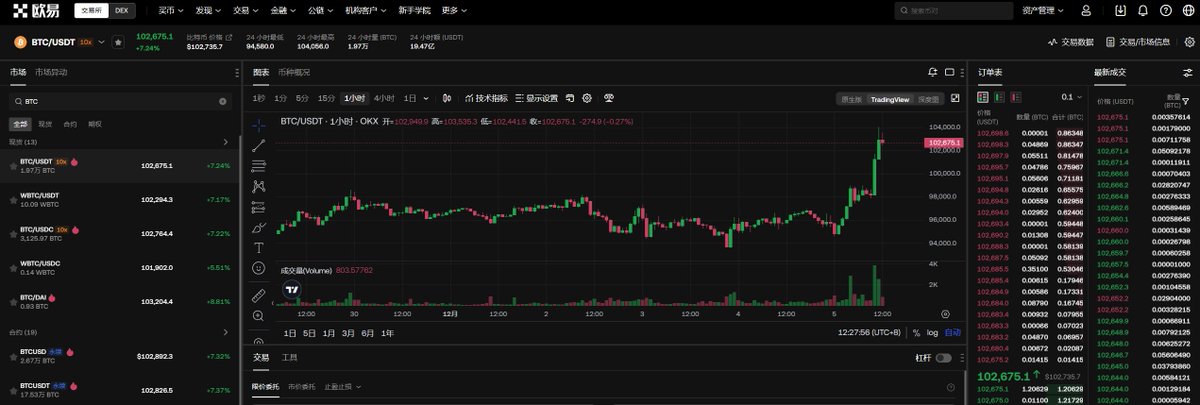Open 技术指标 indicators button
Image resolution: width=1200 pixels, height=405 pixels.
(487, 98)
